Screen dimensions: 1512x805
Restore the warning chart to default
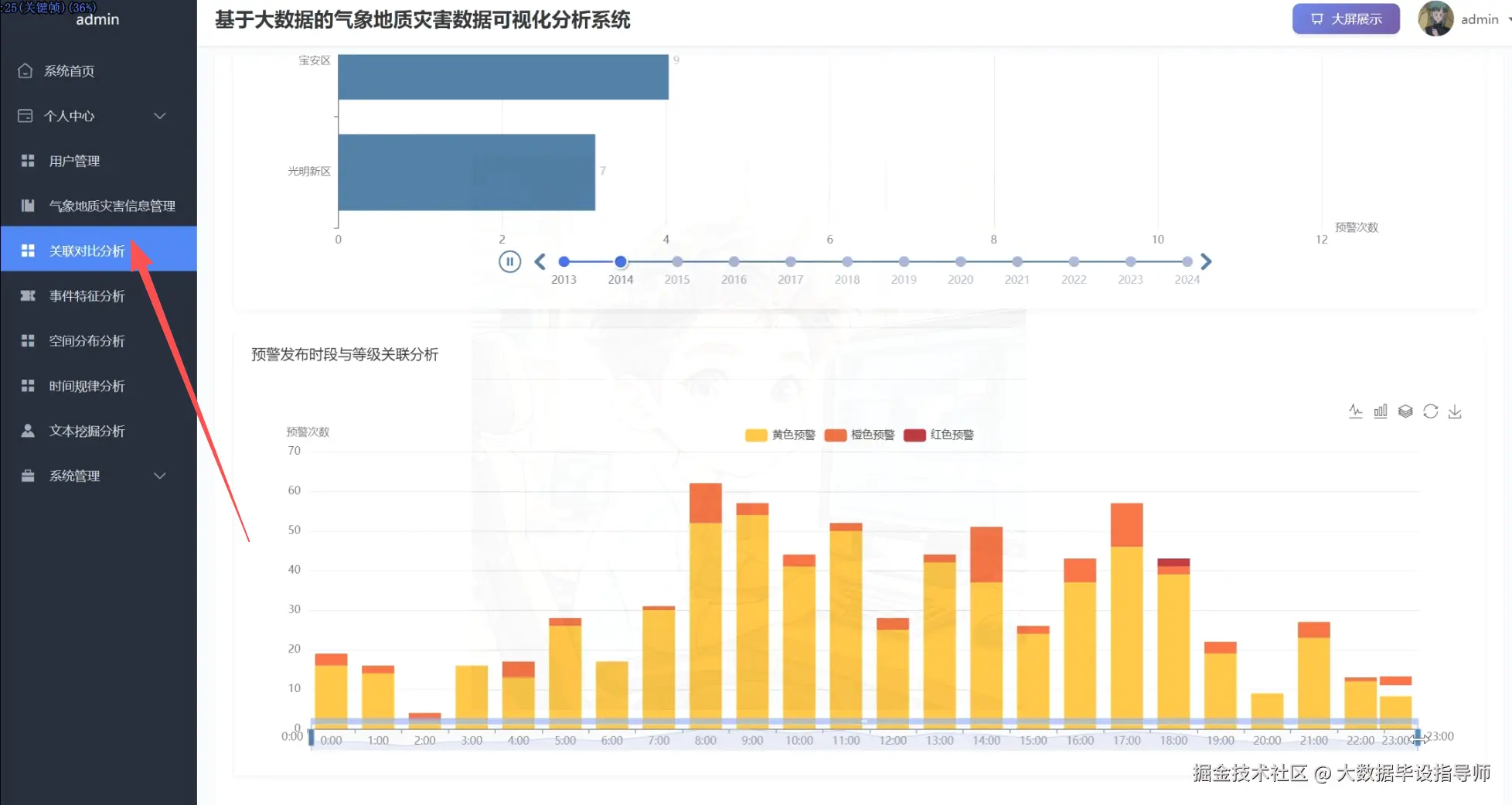[1431, 411]
